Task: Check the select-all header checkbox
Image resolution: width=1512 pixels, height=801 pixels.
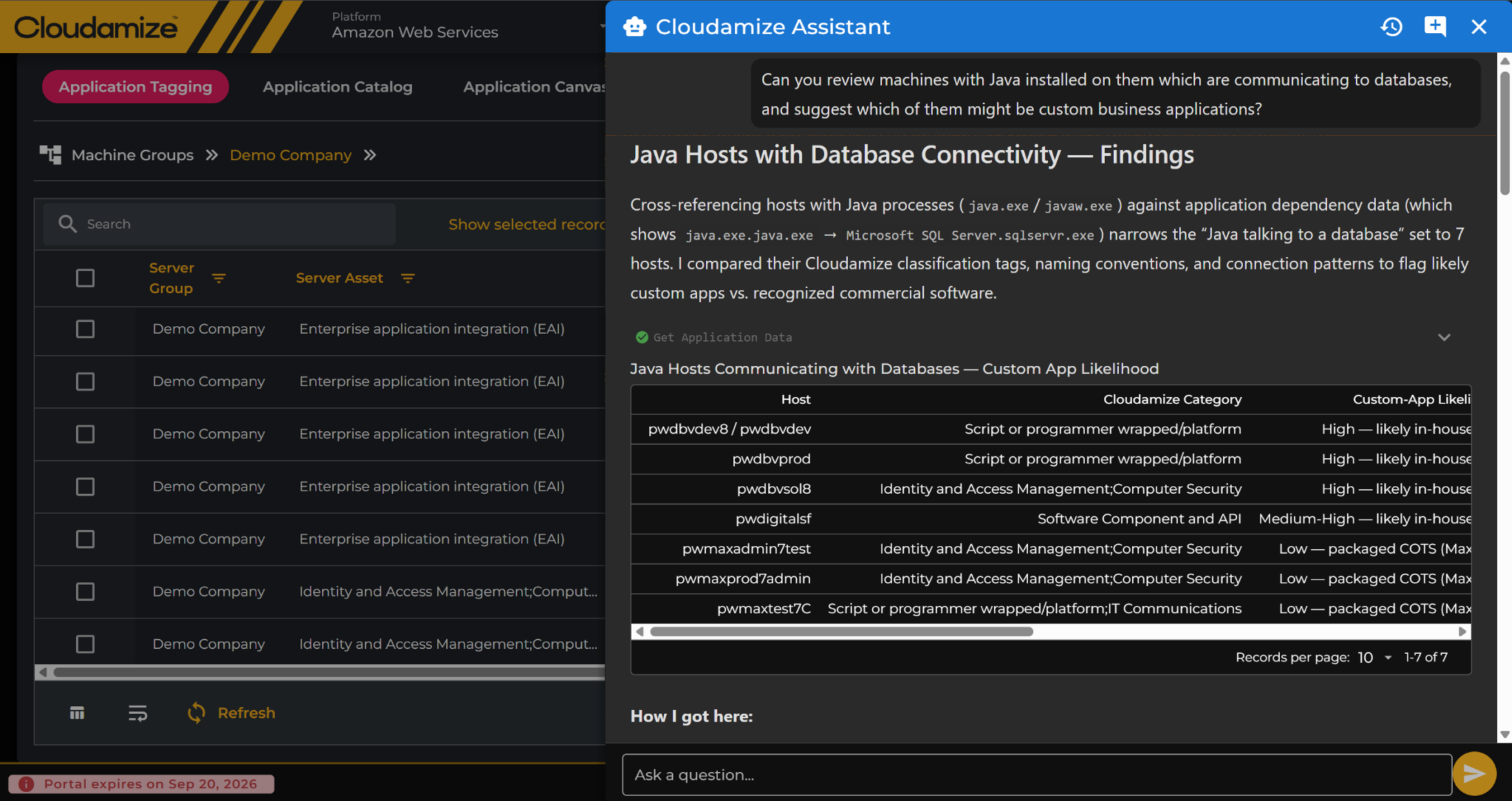Action: click(85, 278)
